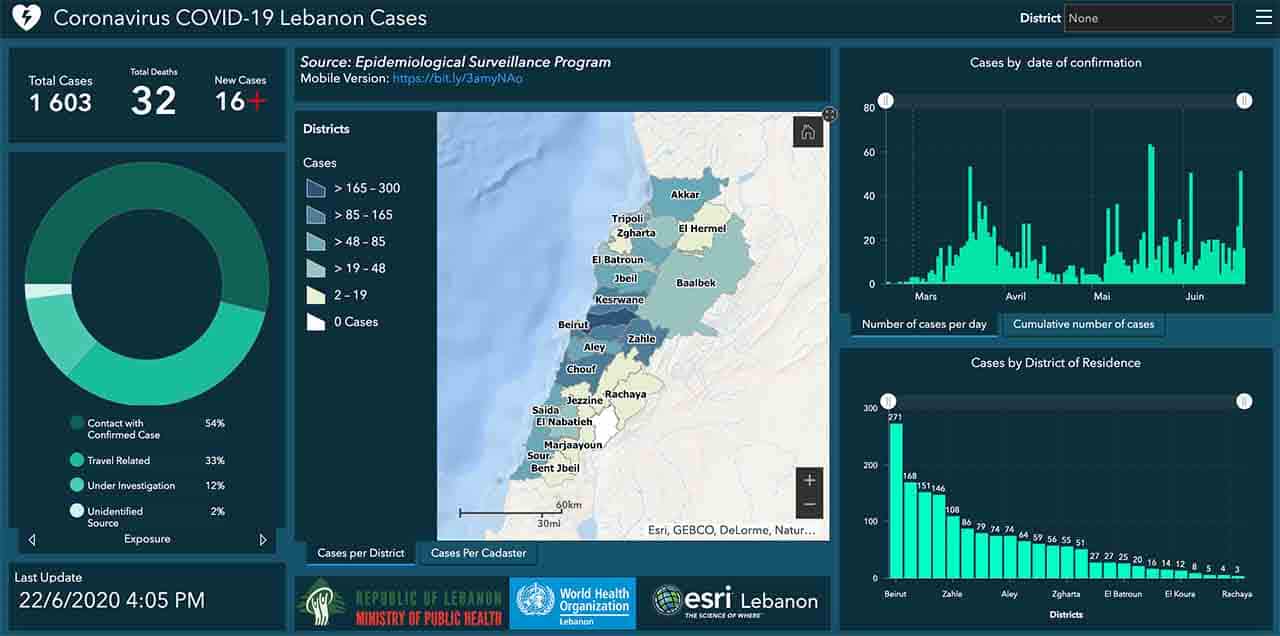Click the World Health Organization logo
The height and width of the screenshot is (636, 1280).
coord(572,603)
